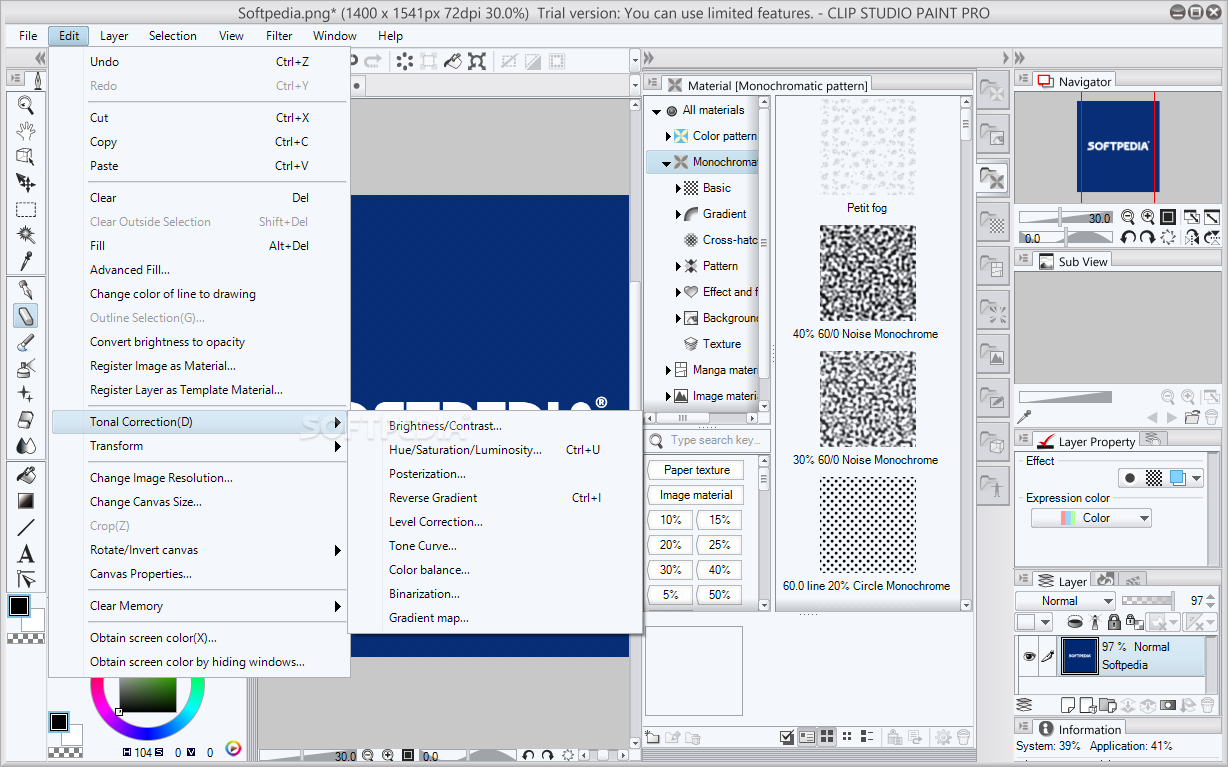Viewport: 1228px width, 767px height.
Task: Open layer blending mode Normal dropdown
Action: pyautogui.click(x=1065, y=601)
